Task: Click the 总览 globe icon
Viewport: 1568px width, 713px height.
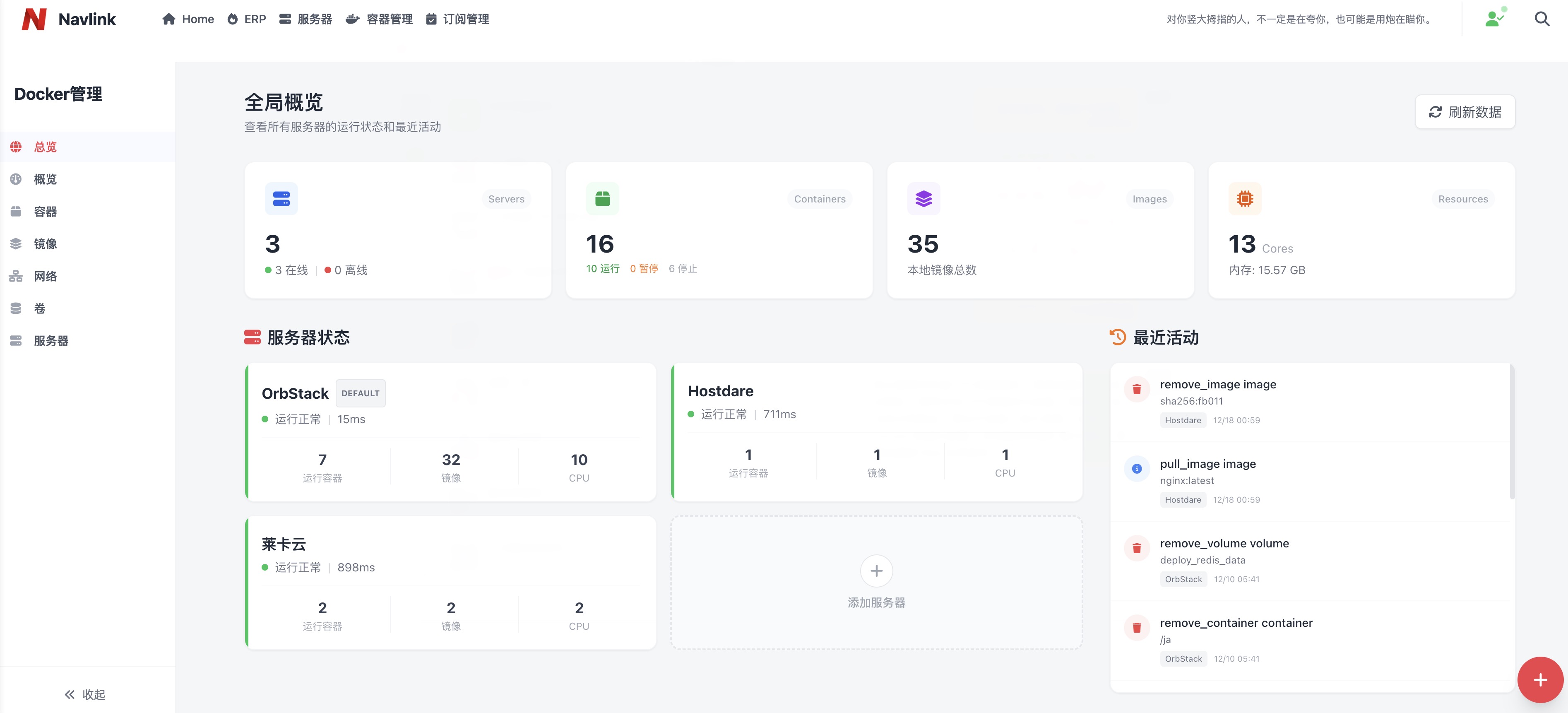Action: 16,147
